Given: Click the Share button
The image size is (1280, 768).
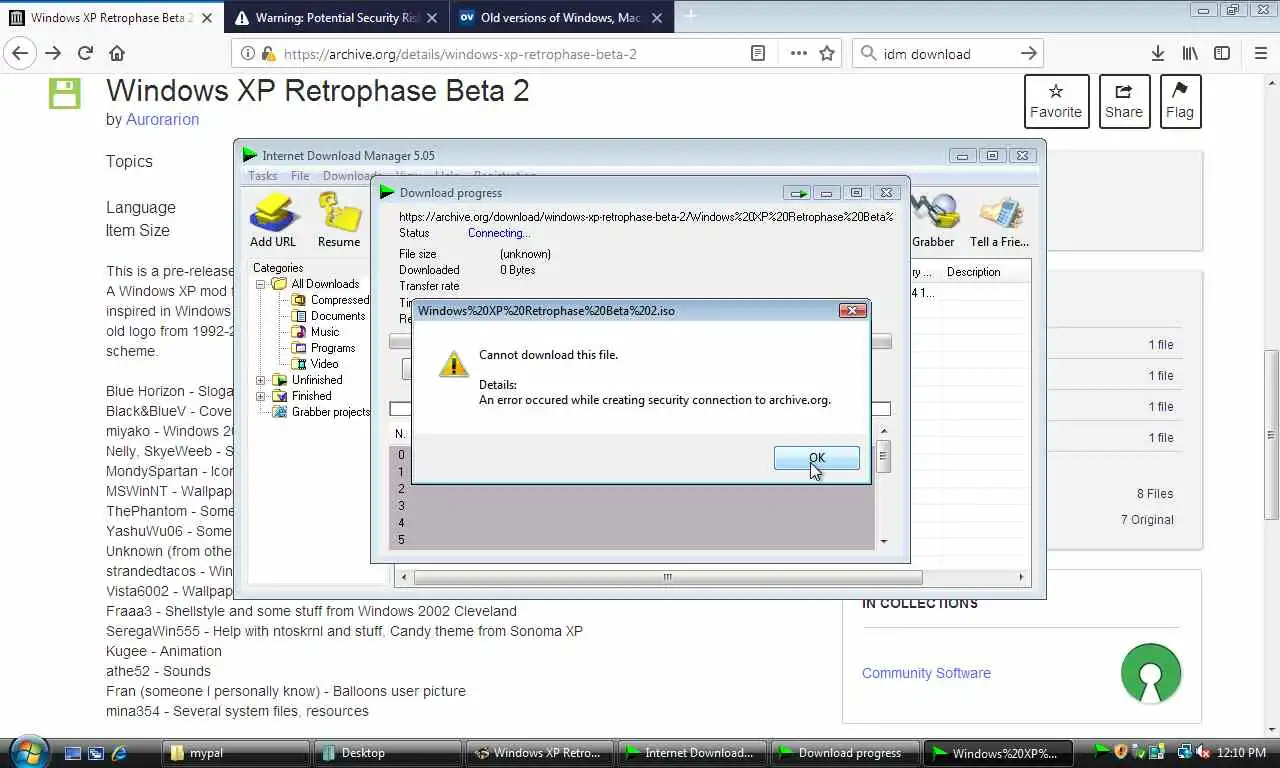Looking at the screenshot, I should coord(1124,101).
